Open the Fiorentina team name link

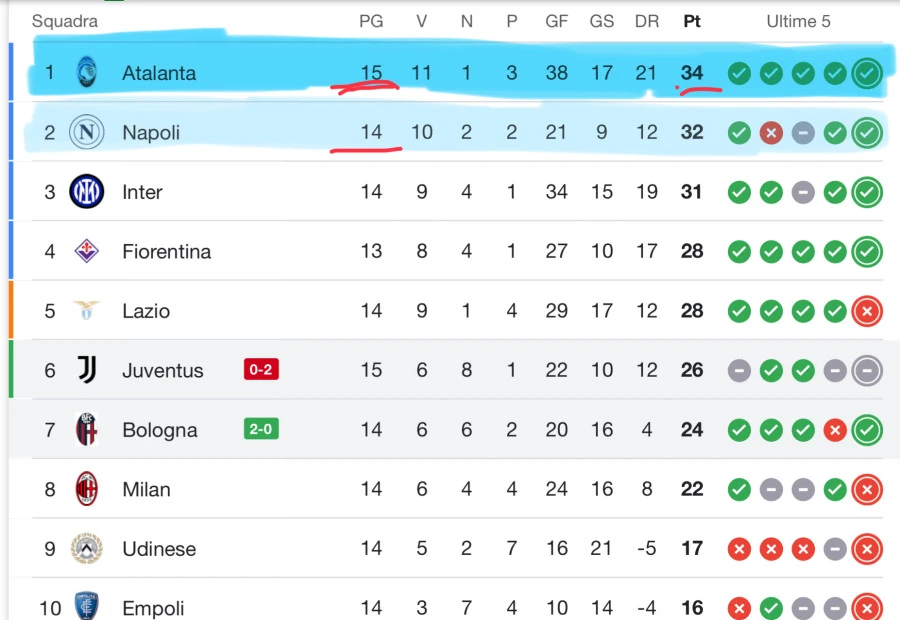(x=166, y=251)
